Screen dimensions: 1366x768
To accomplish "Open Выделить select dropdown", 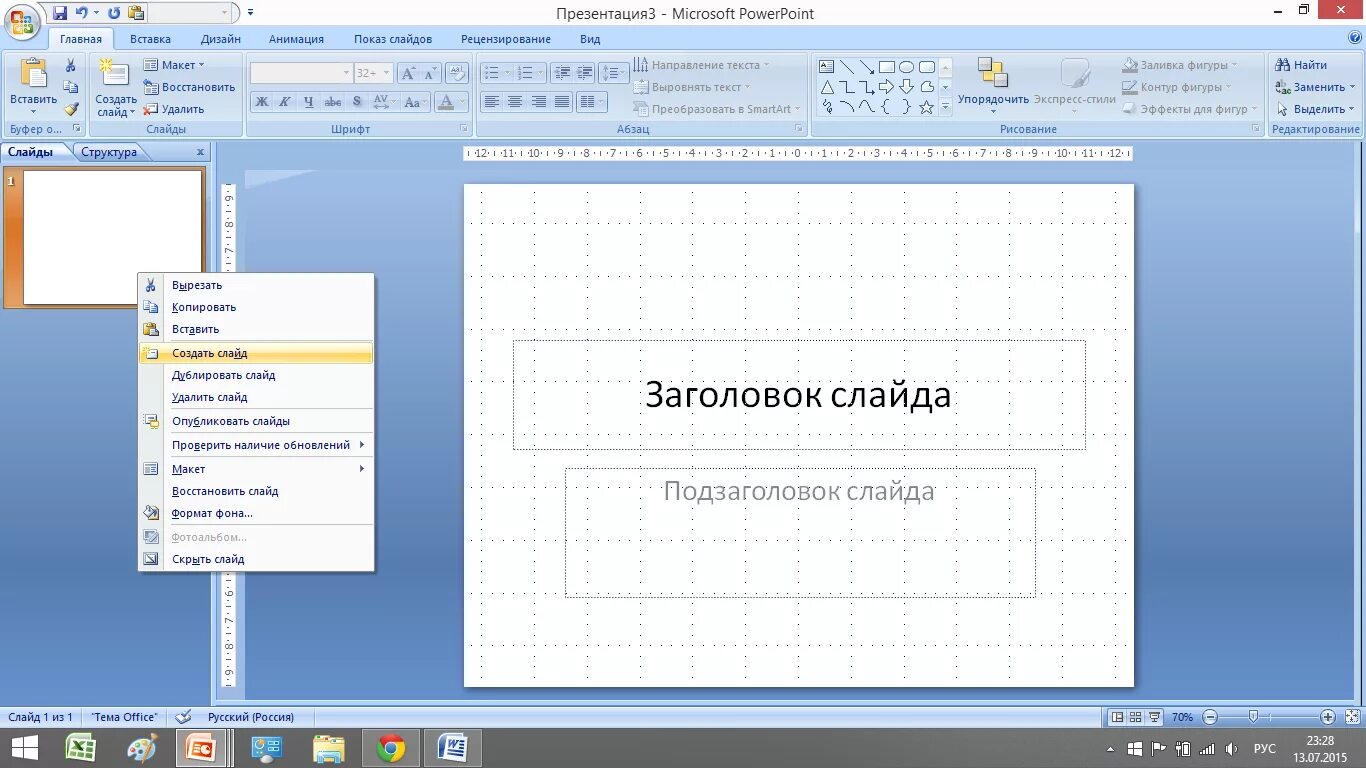I will pyautogui.click(x=1315, y=109).
